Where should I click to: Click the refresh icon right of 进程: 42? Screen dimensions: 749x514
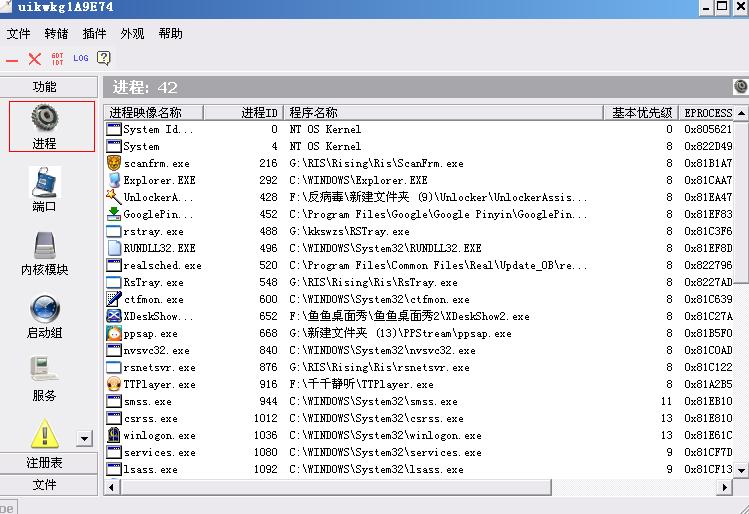[740, 86]
